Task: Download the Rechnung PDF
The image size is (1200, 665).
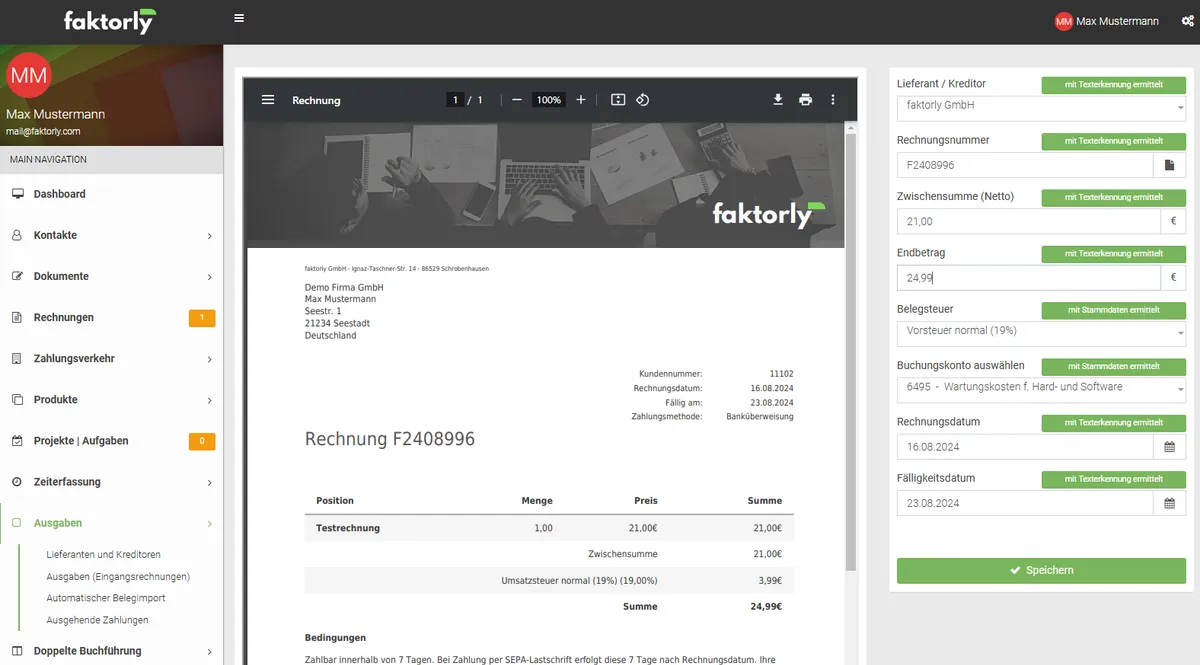Action: pyautogui.click(x=778, y=100)
